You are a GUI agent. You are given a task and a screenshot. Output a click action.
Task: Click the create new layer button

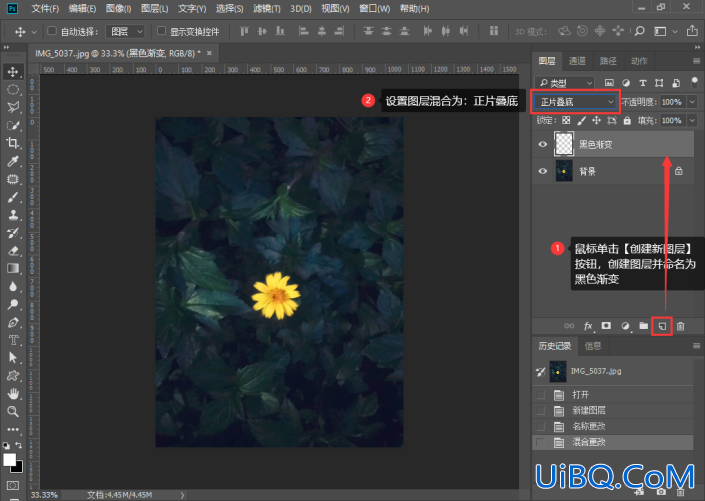pyautogui.click(x=662, y=326)
